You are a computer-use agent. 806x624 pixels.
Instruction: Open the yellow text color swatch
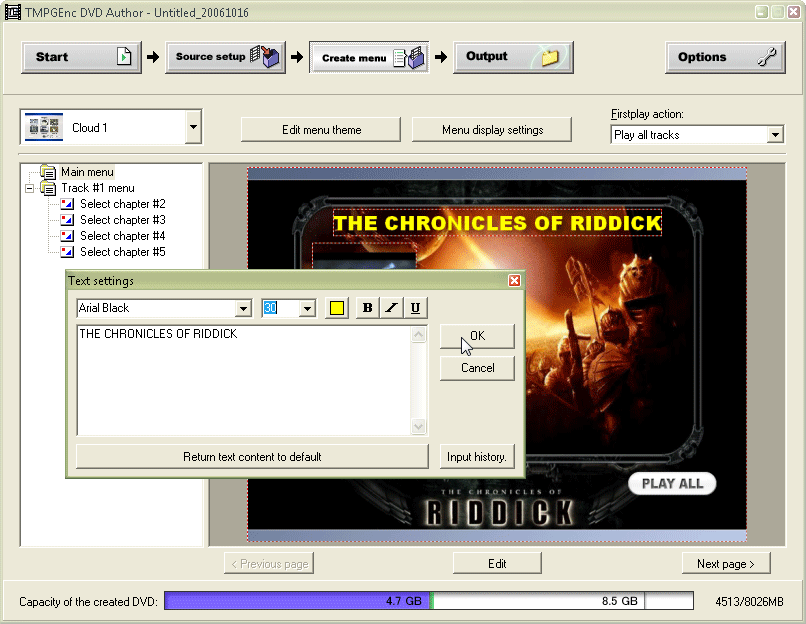[x=337, y=308]
